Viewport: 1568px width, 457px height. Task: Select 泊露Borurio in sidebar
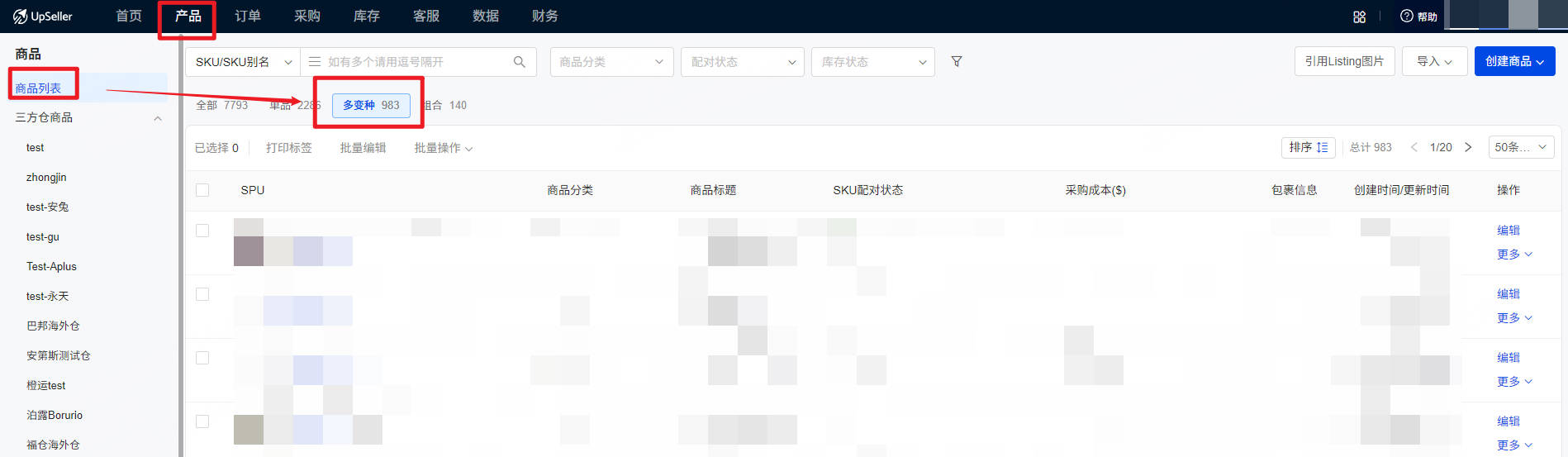click(x=54, y=416)
